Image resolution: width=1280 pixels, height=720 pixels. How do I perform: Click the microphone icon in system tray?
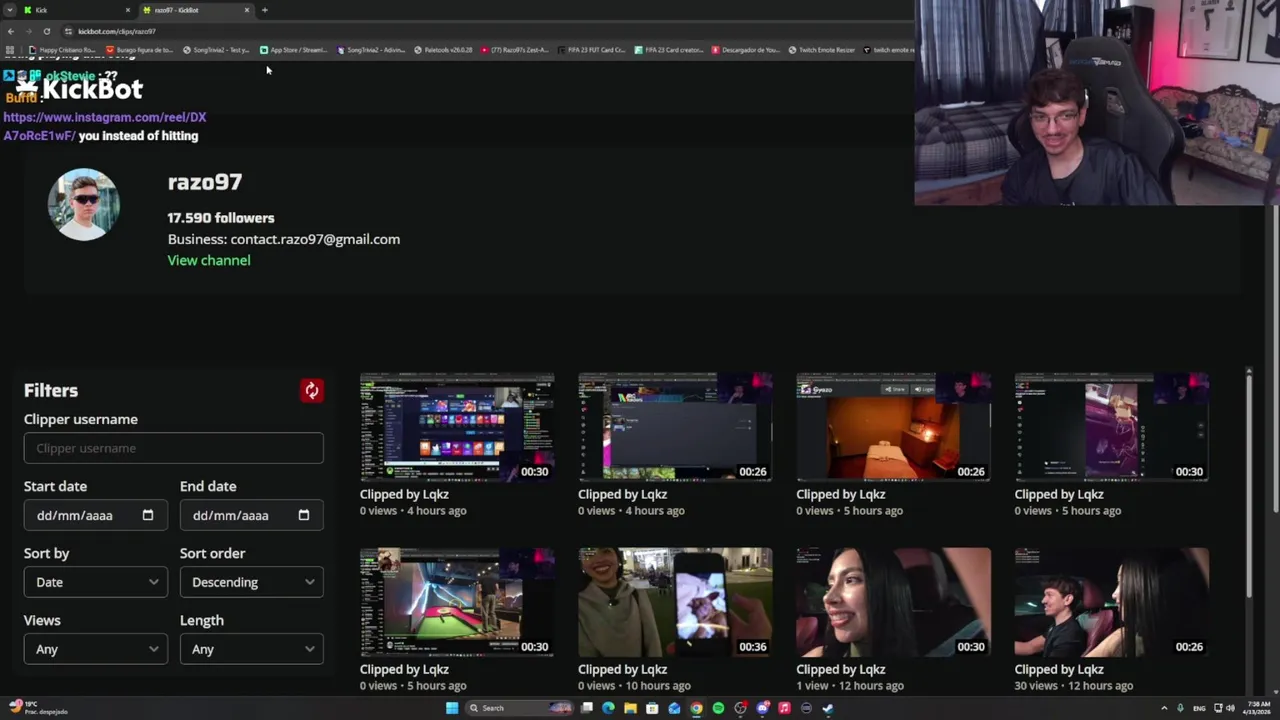tap(1181, 708)
